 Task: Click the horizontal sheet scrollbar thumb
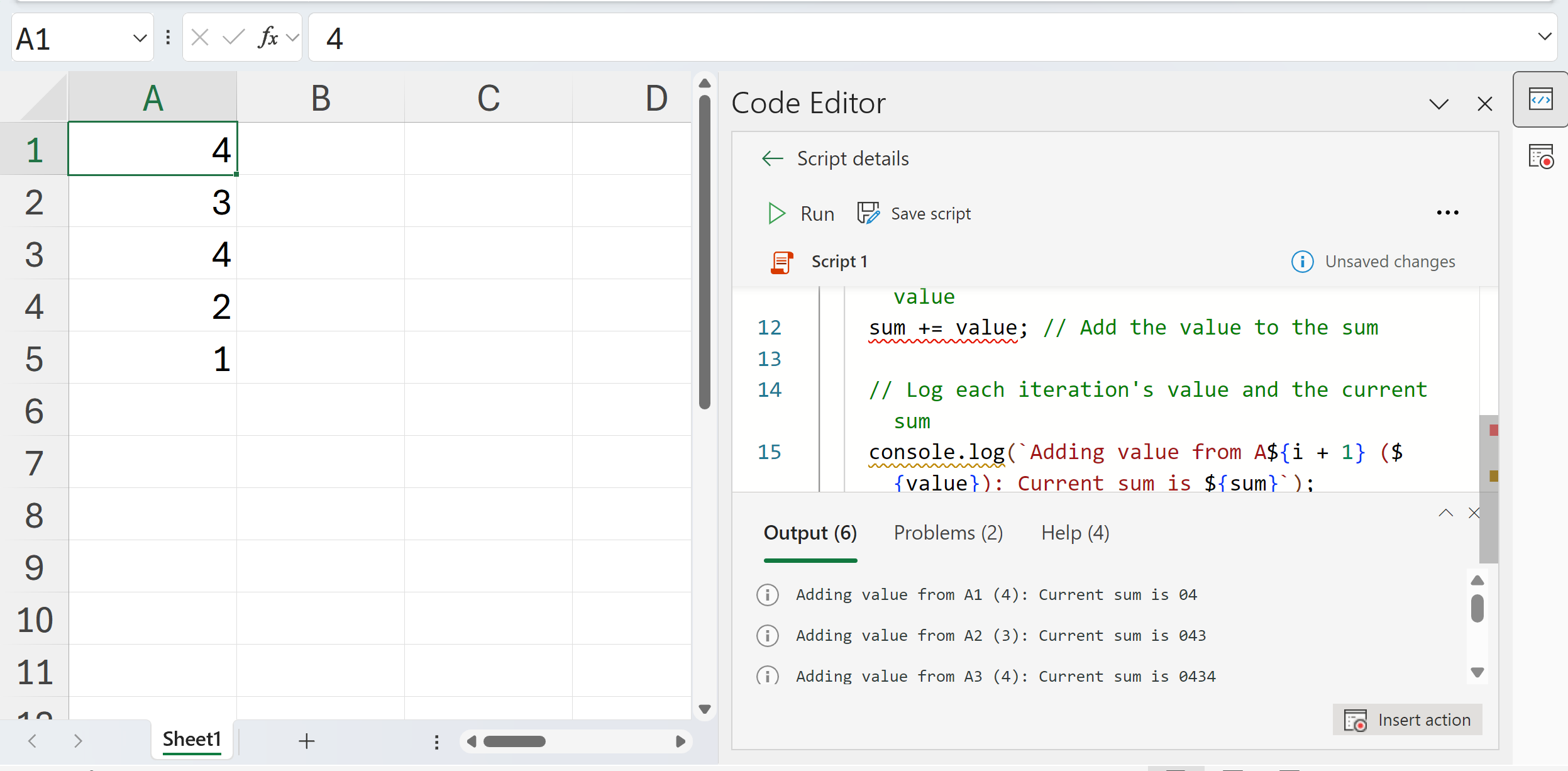click(514, 741)
